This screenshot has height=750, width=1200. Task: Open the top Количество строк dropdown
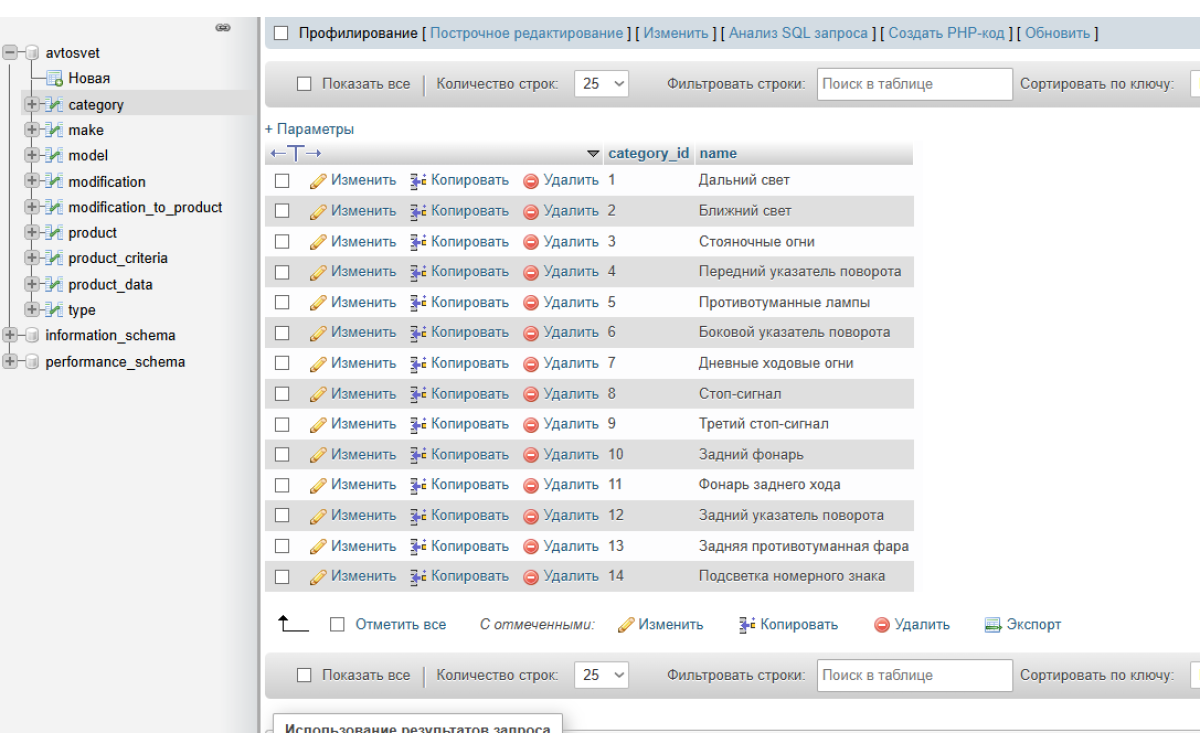[x=602, y=85]
